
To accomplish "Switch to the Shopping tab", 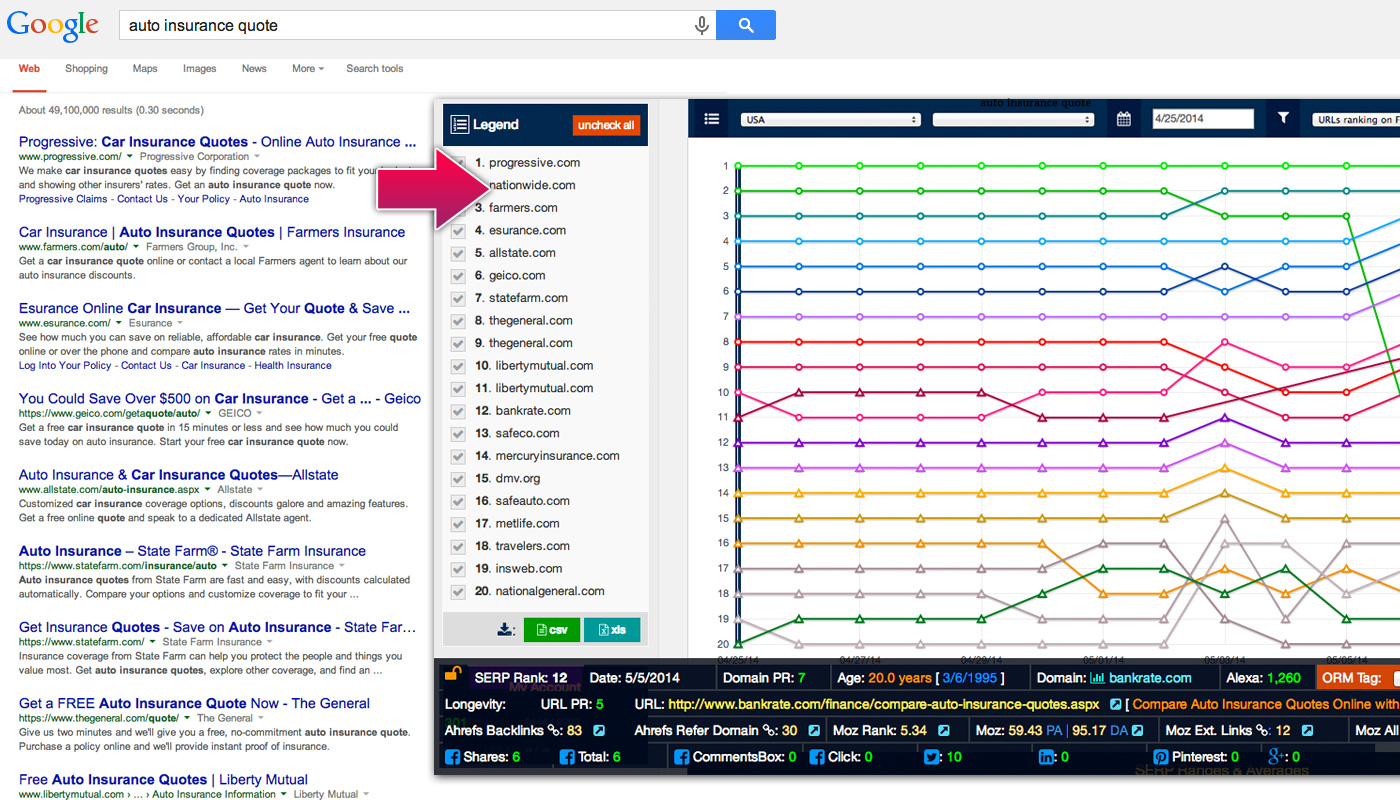I will pyautogui.click(x=86, y=69).
